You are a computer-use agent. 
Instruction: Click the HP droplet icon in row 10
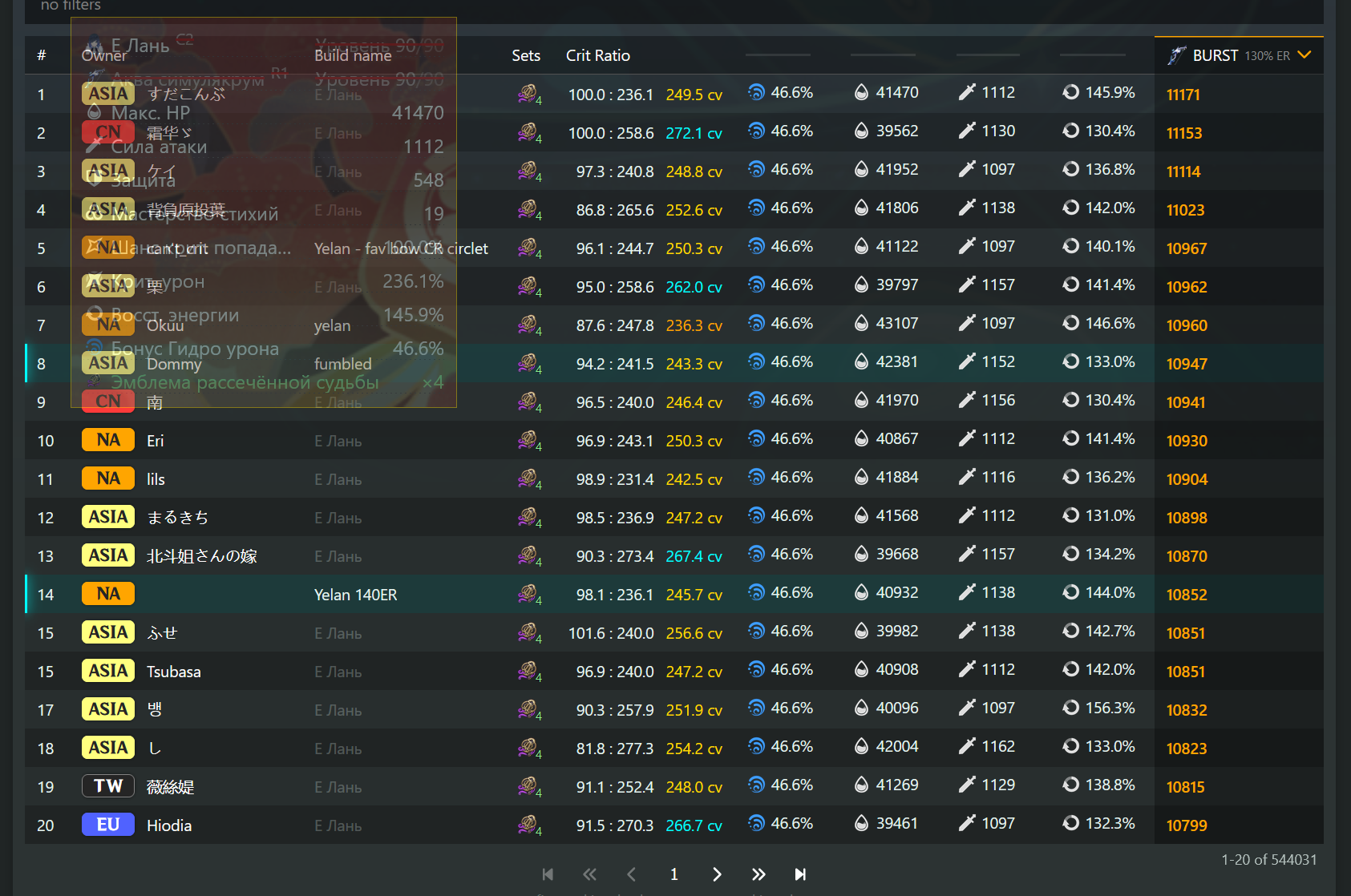(861, 438)
